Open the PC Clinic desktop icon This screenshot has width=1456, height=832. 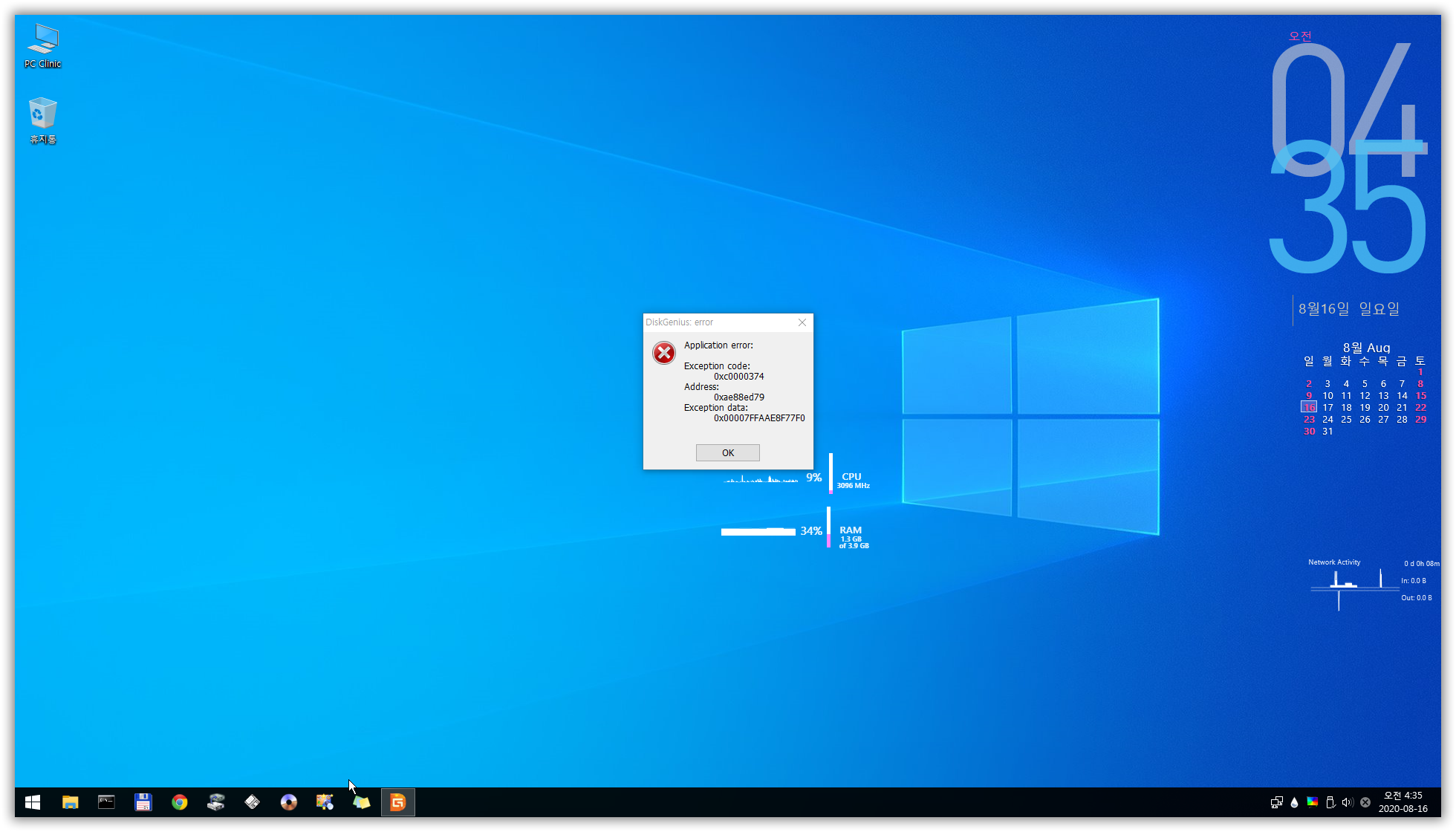[x=43, y=46]
